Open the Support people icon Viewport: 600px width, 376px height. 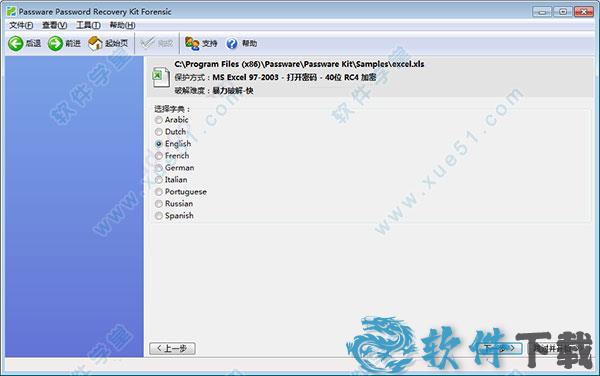tap(192, 44)
